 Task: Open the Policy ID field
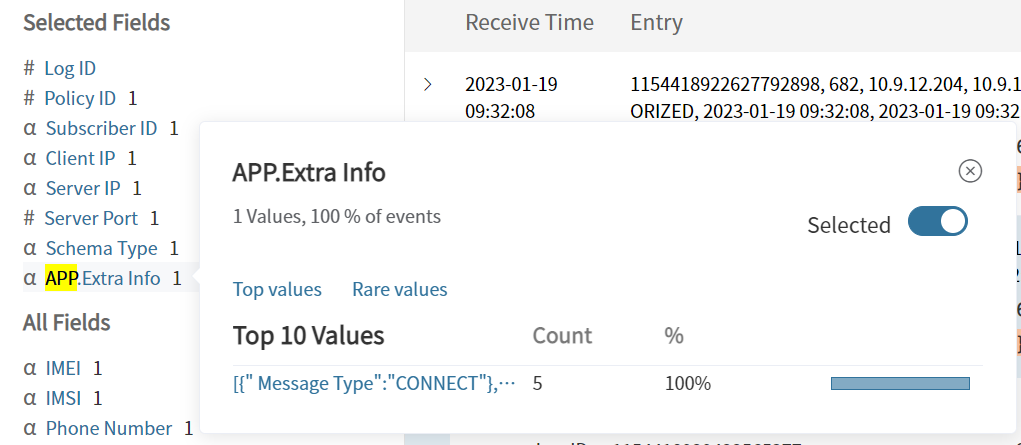(x=80, y=98)
